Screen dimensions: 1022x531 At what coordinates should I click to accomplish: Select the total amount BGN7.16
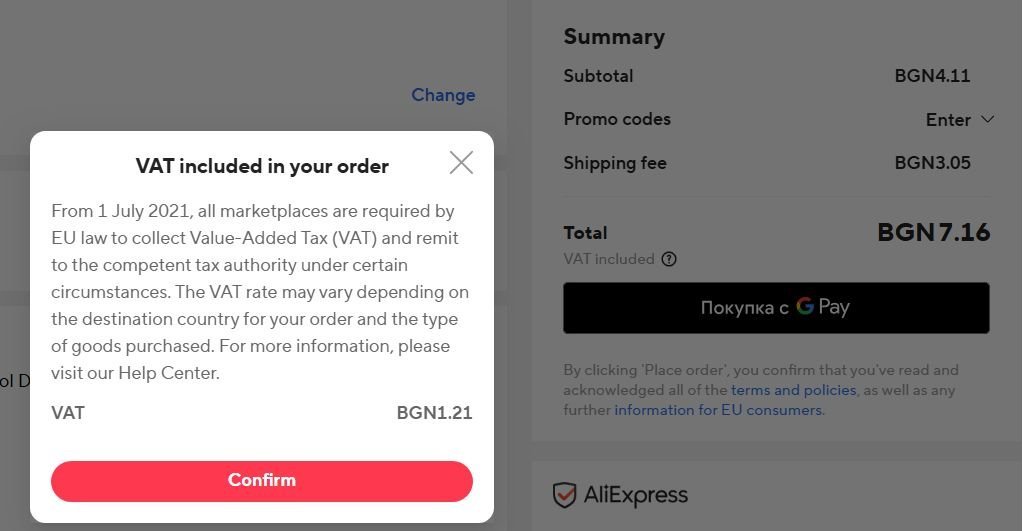click(x=933, y=233)
